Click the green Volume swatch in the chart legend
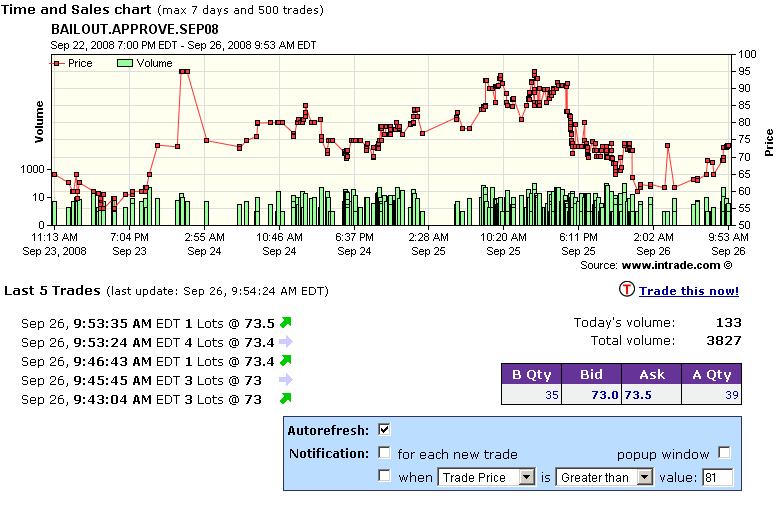781x511 pixels. pos(125,63)
